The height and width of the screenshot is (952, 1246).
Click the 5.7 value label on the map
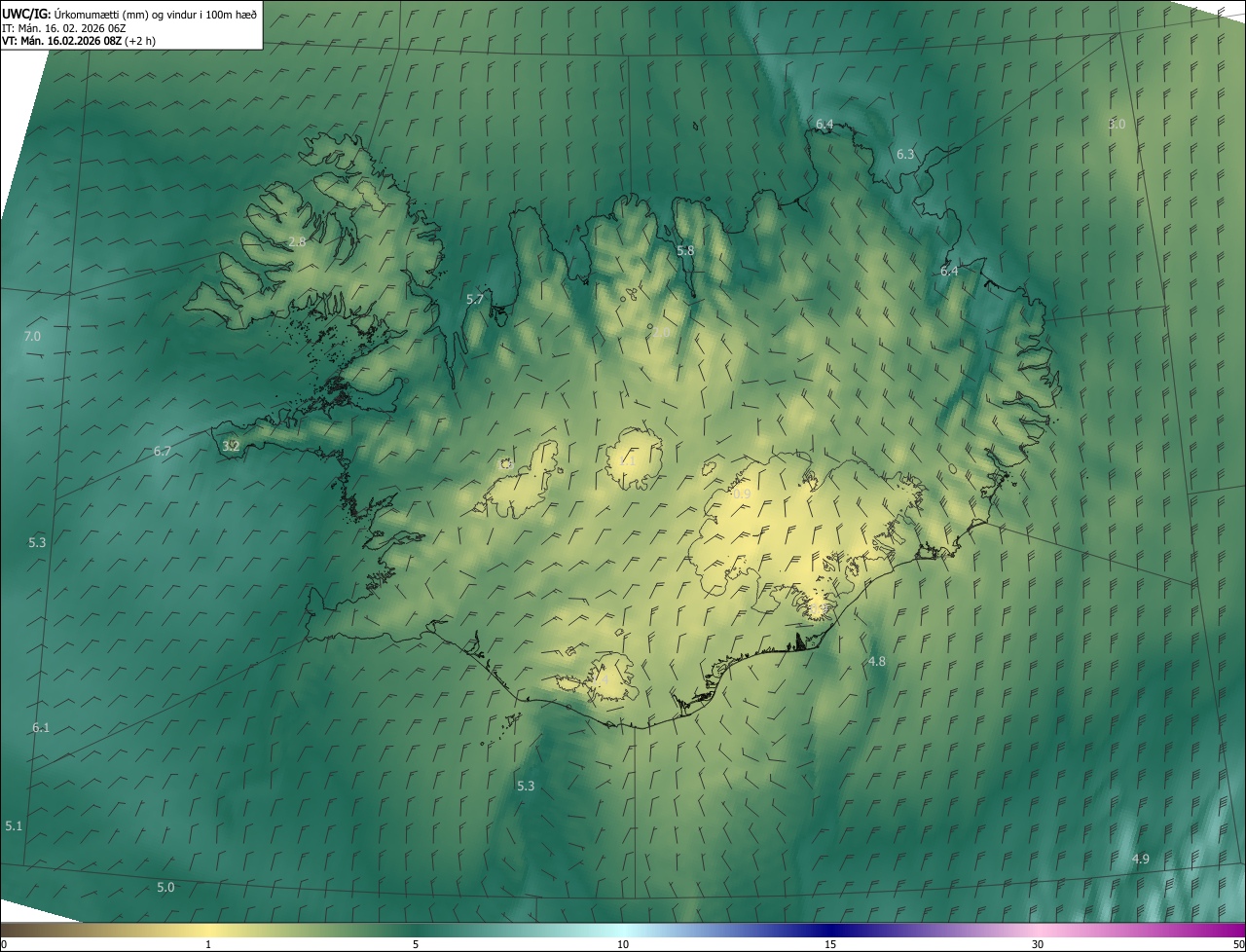tap(475, 300)
